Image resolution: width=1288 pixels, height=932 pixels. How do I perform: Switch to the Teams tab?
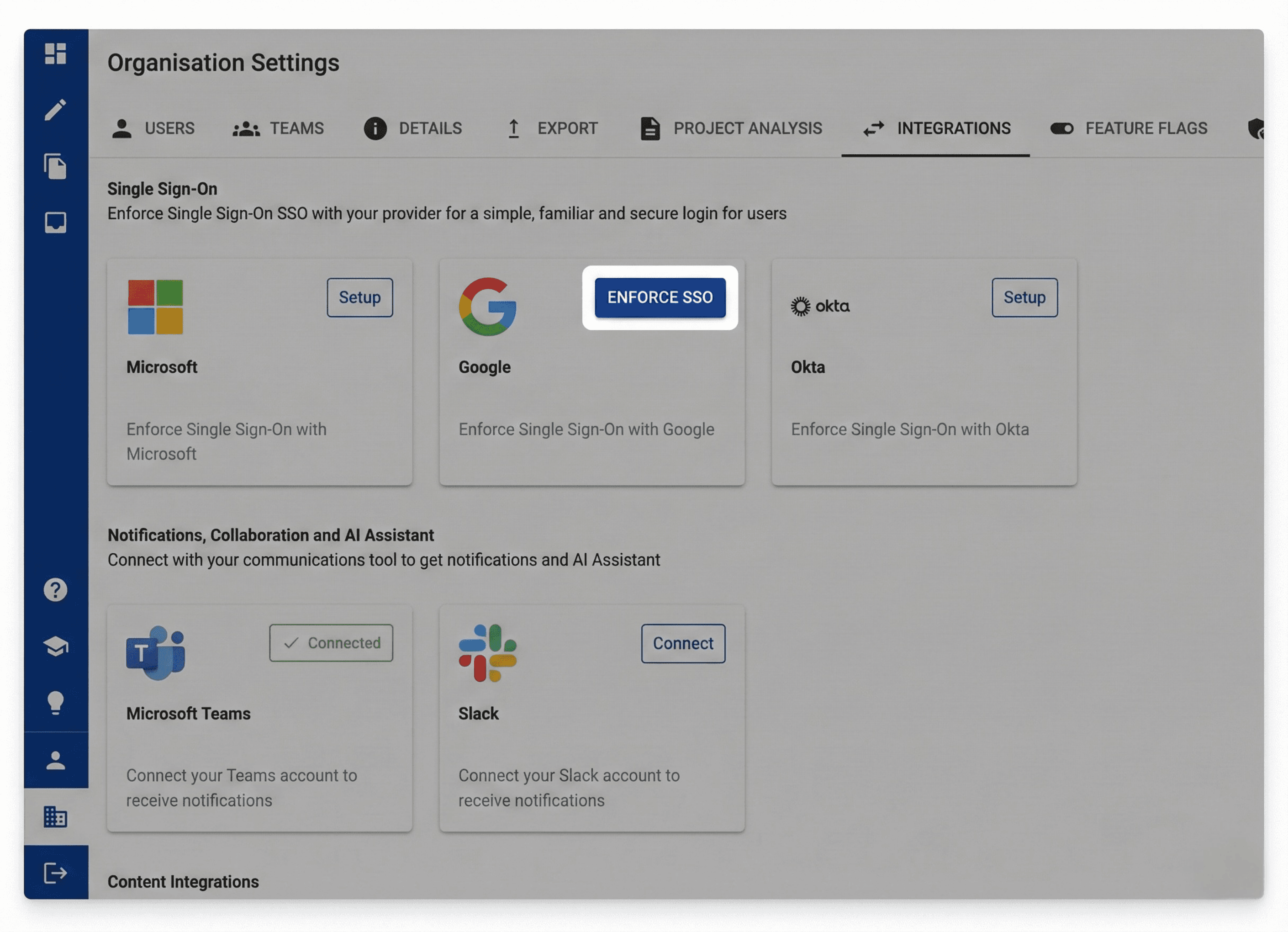click(x=278, y=128)
